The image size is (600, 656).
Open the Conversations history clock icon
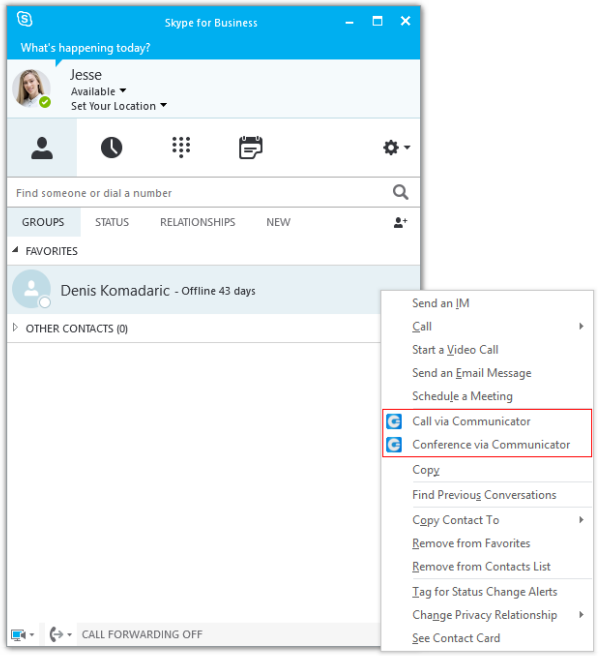[111, 147]
